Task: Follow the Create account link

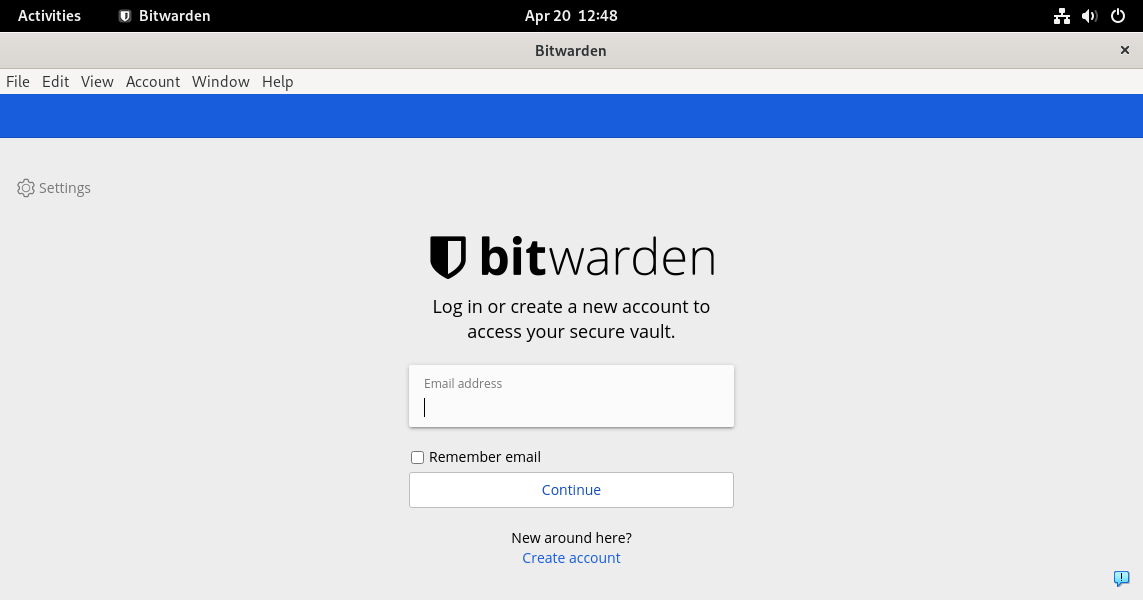Action: (x=571, y=558)
